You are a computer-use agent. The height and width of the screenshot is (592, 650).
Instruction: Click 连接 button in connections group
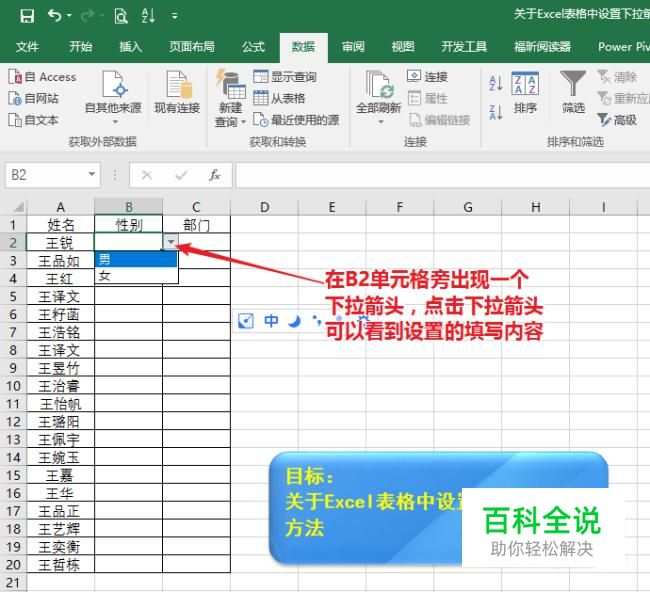click(x=427, y=76)
